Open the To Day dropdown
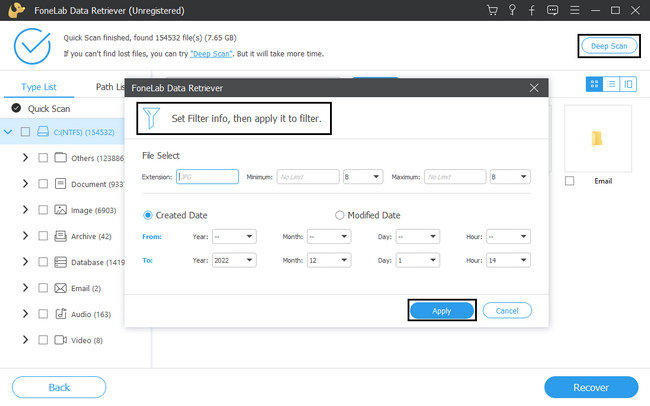 pos(418,260)
